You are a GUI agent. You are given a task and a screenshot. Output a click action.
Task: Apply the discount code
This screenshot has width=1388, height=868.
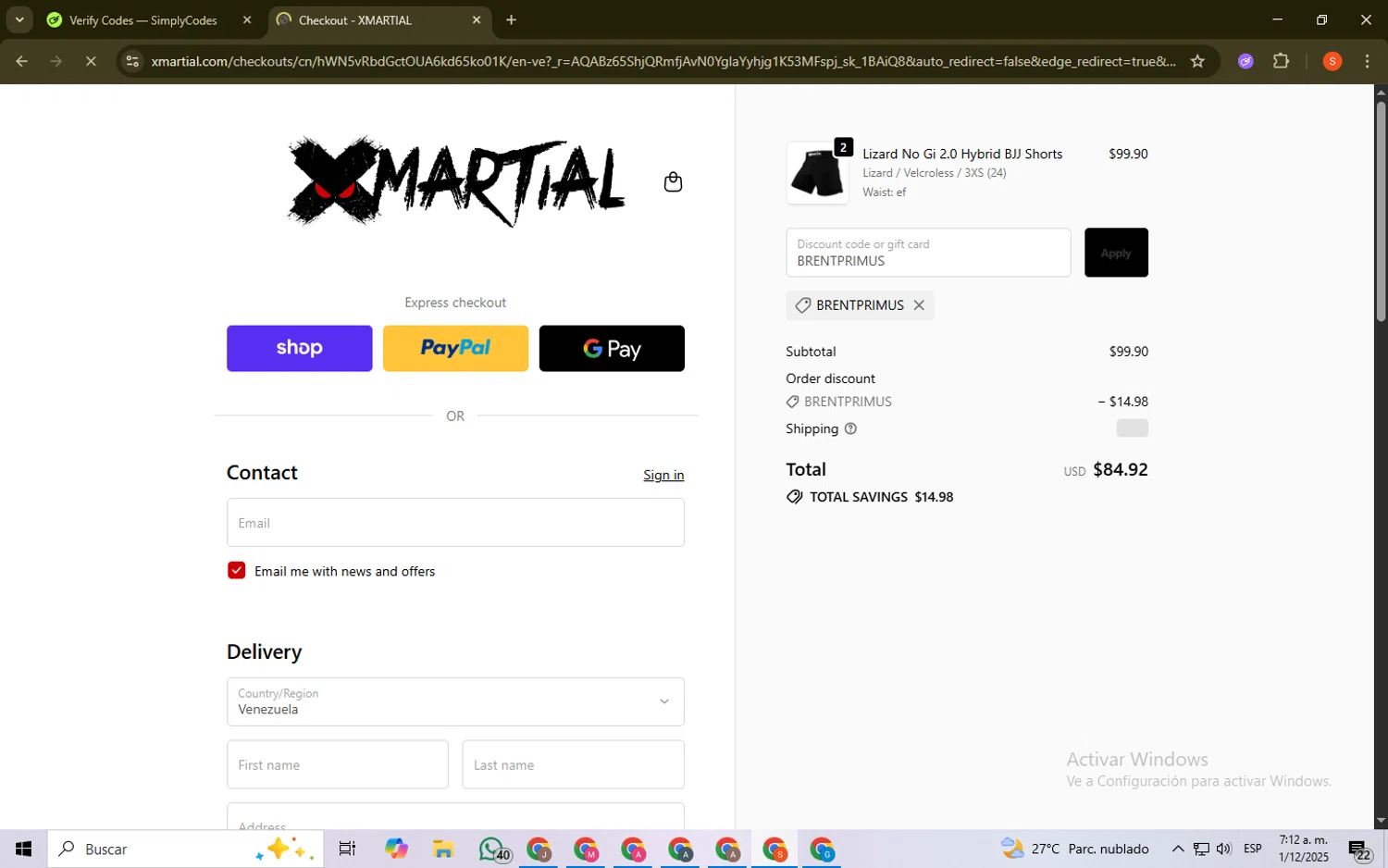coord(1116,253)
